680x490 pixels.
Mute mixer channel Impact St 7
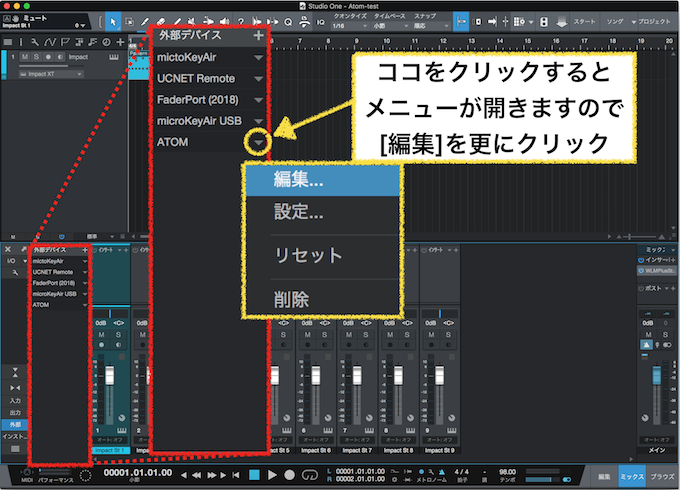pos(349,335)
